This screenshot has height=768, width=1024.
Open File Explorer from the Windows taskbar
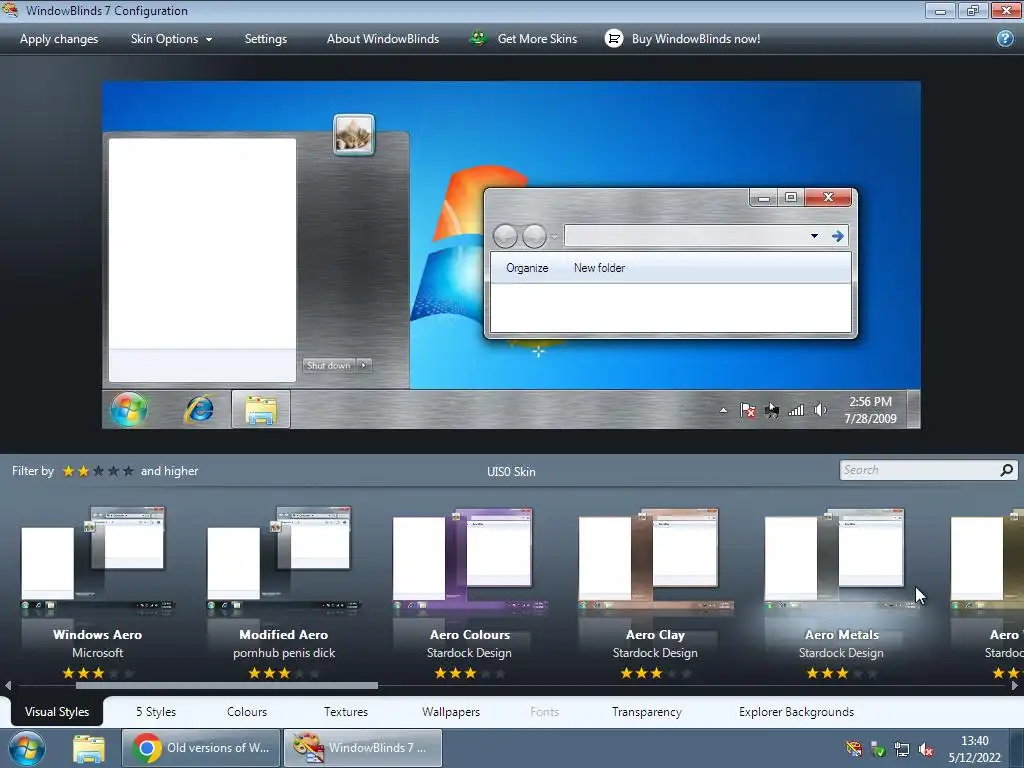[89, 749]
